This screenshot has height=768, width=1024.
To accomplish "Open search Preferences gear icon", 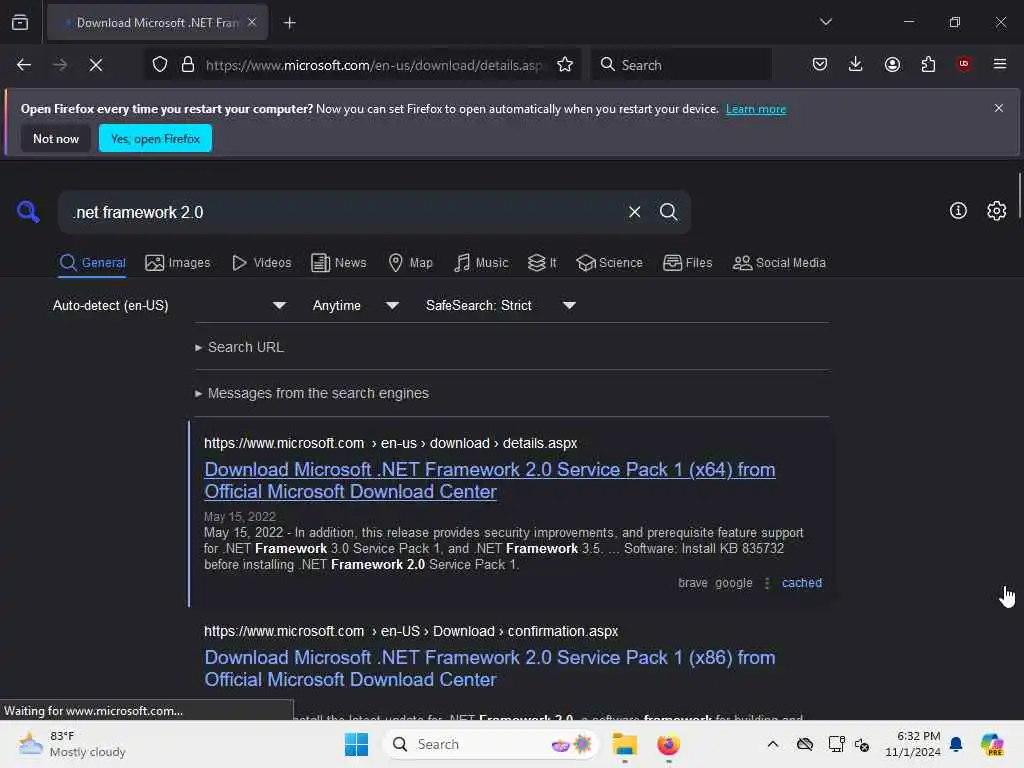I will tap(996, 210).
